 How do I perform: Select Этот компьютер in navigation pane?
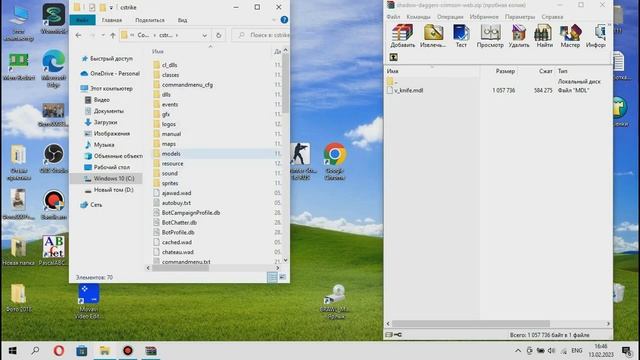[111, 88]
